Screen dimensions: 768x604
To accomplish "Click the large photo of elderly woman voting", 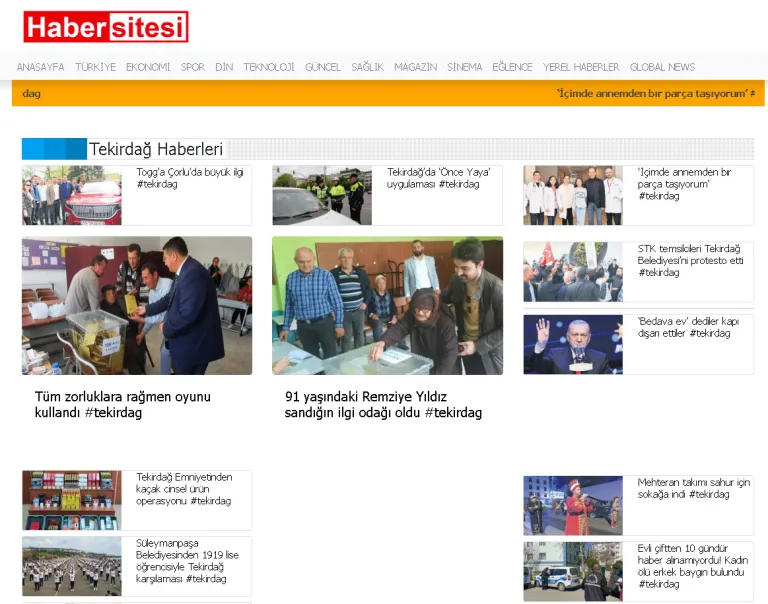I will pyautogui.click(x=387, y=306).
